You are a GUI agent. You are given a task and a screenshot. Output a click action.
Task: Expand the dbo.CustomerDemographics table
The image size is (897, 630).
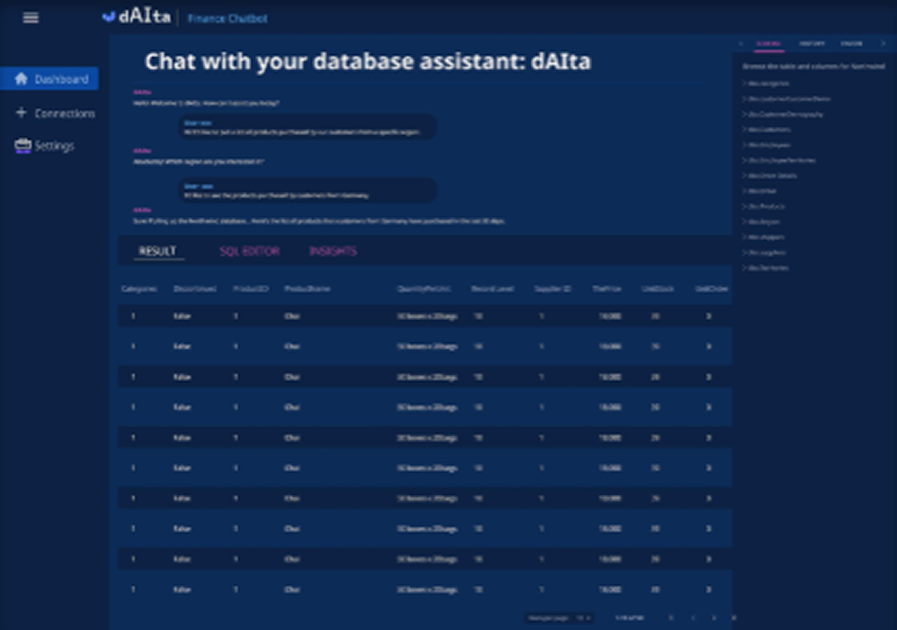click(x=783, y=114)
